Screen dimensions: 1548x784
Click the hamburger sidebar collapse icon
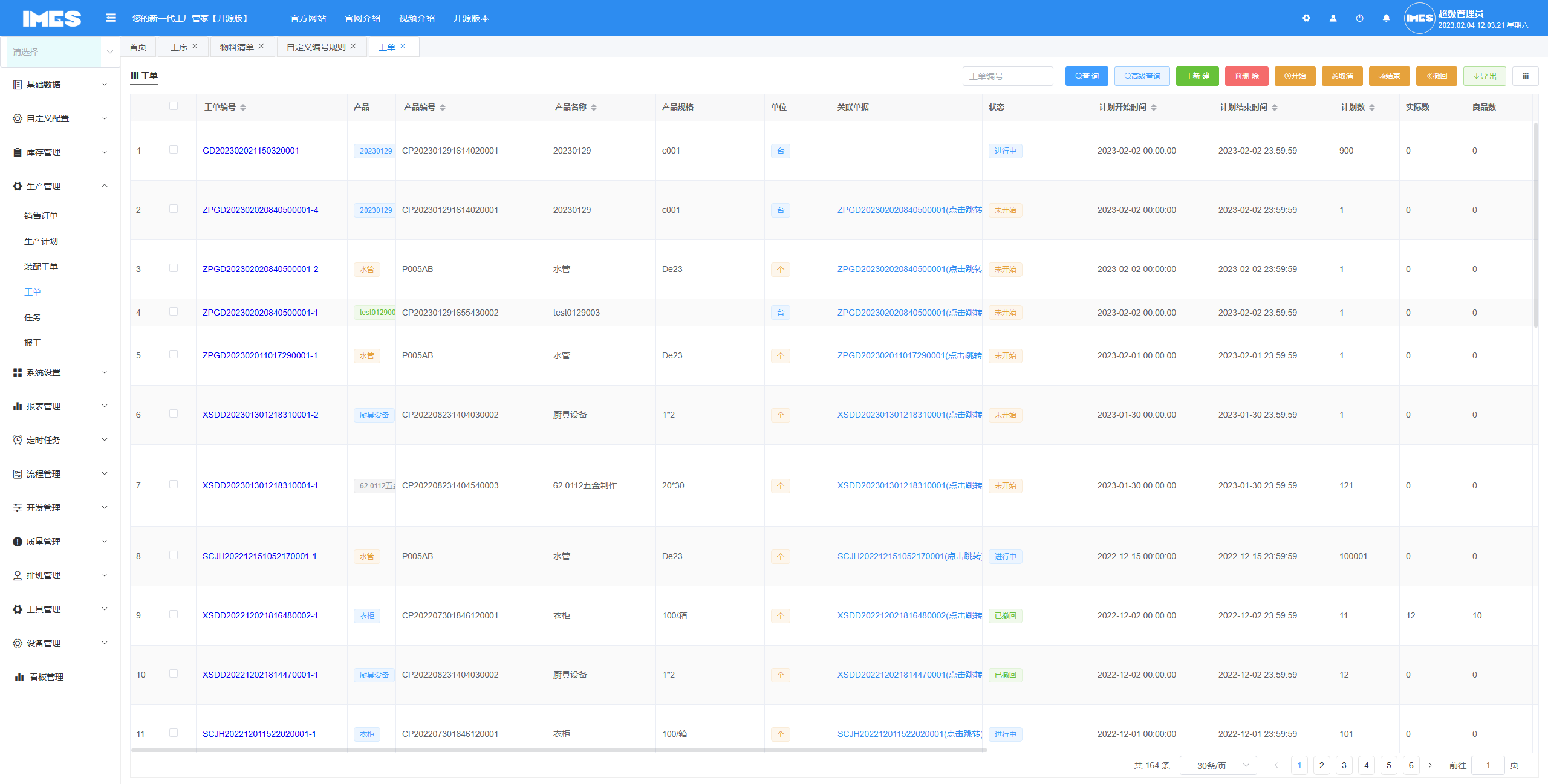(111, 18)
